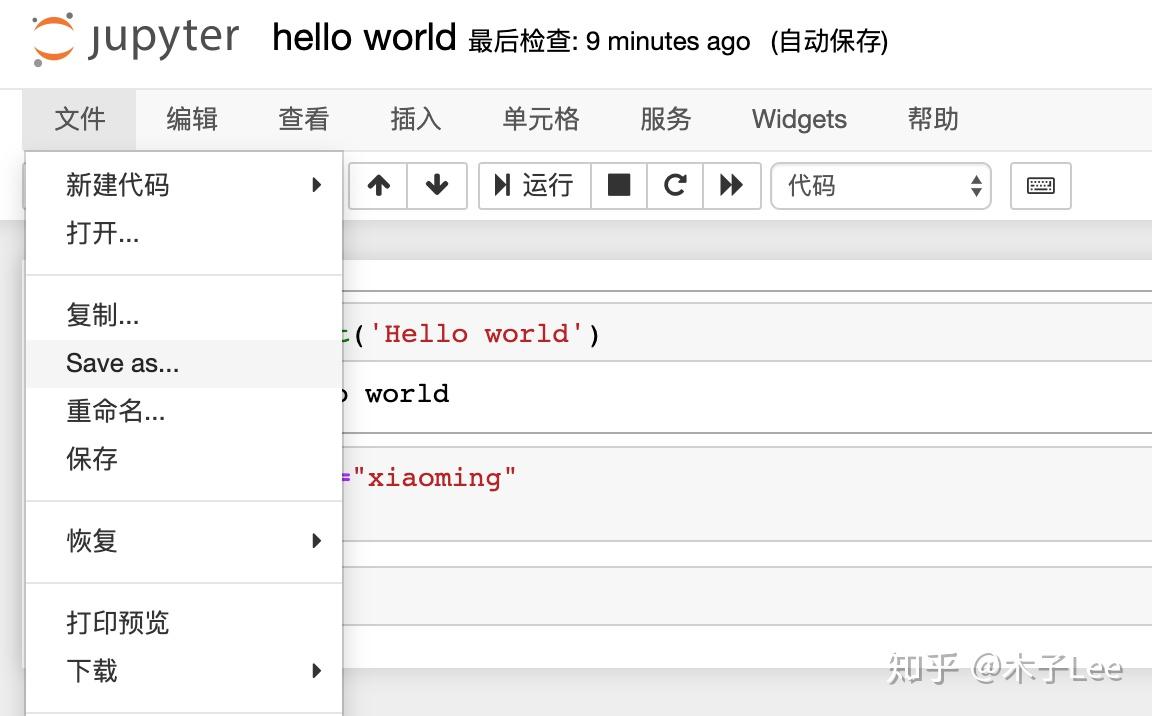Click the fast-forward restart-and-run-all icon
Viewport: 1152px width, 716px height.
731,186
